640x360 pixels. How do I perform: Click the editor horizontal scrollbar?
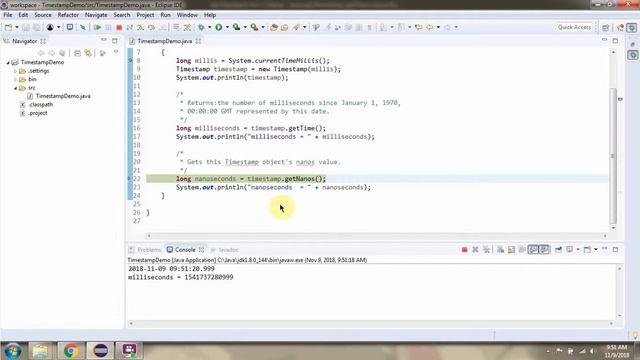[x=376, y=236]
